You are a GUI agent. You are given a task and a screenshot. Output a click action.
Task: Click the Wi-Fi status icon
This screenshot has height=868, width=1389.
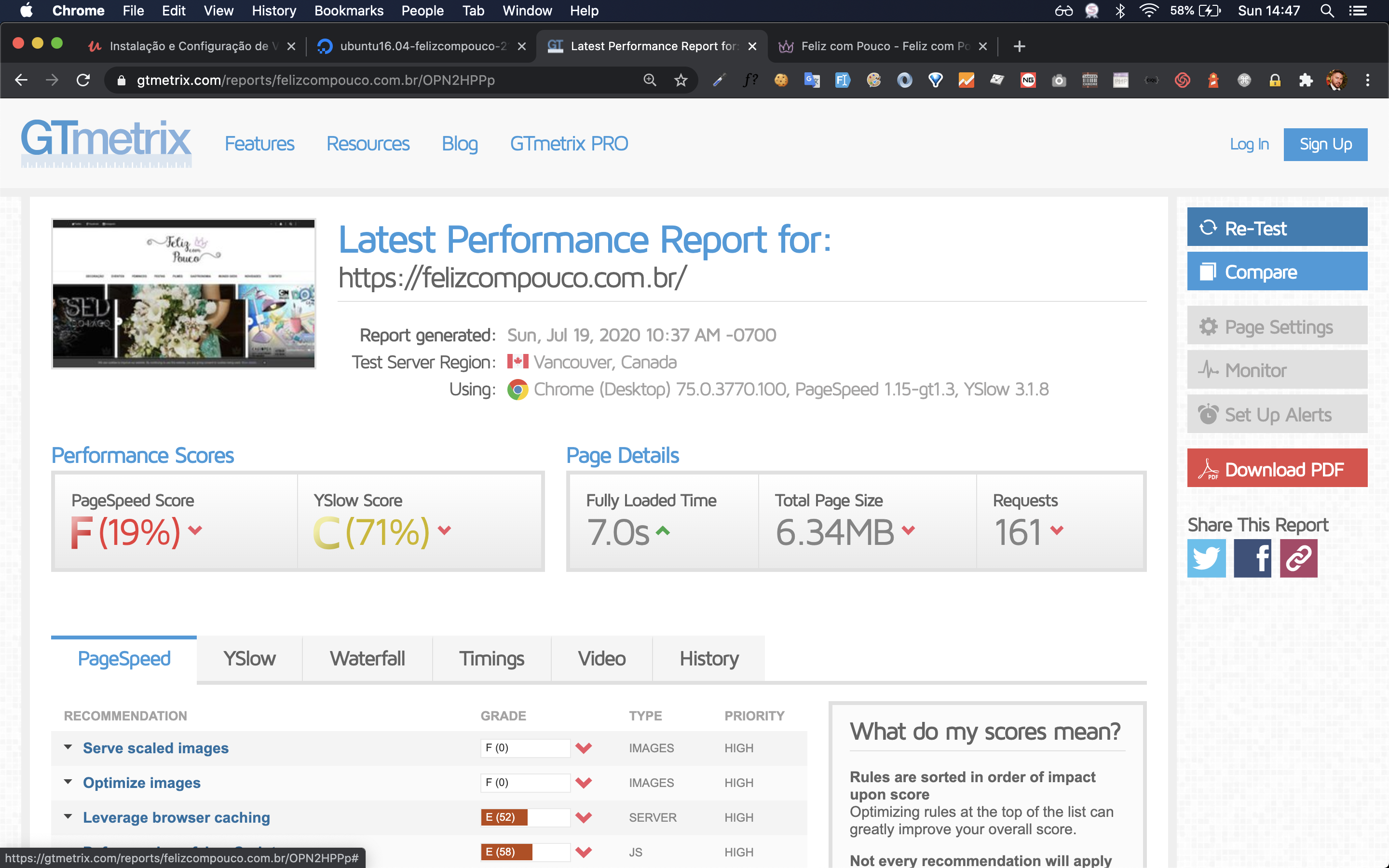[1148, 10]
